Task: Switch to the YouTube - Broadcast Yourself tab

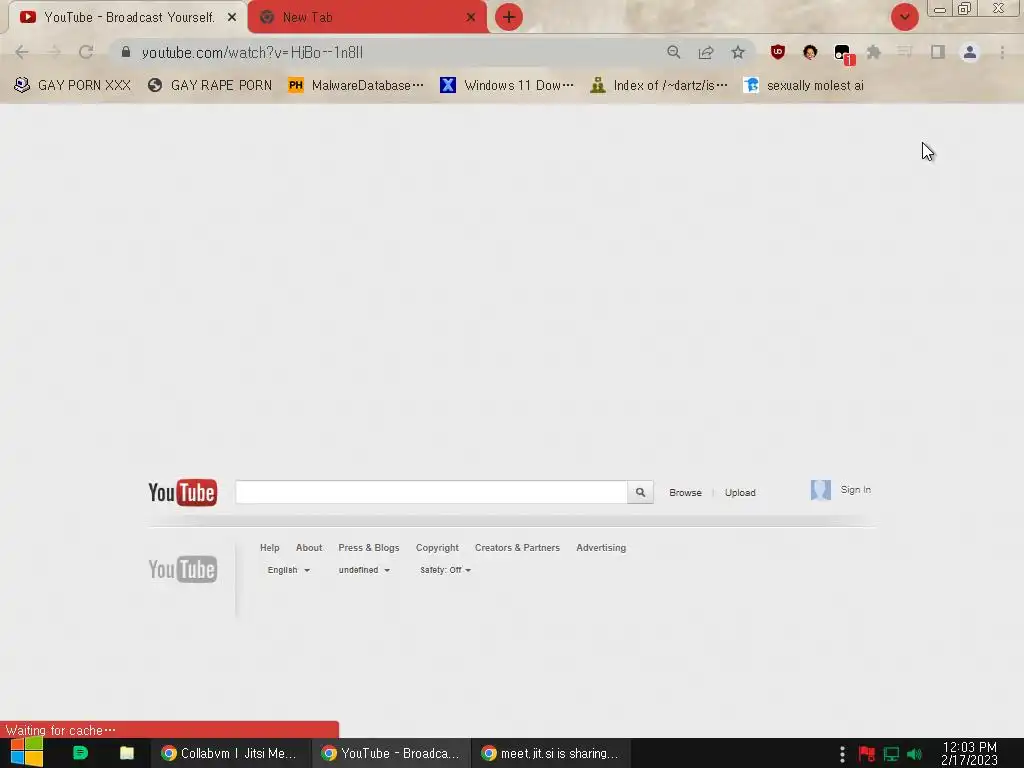Action: point(128,17)
